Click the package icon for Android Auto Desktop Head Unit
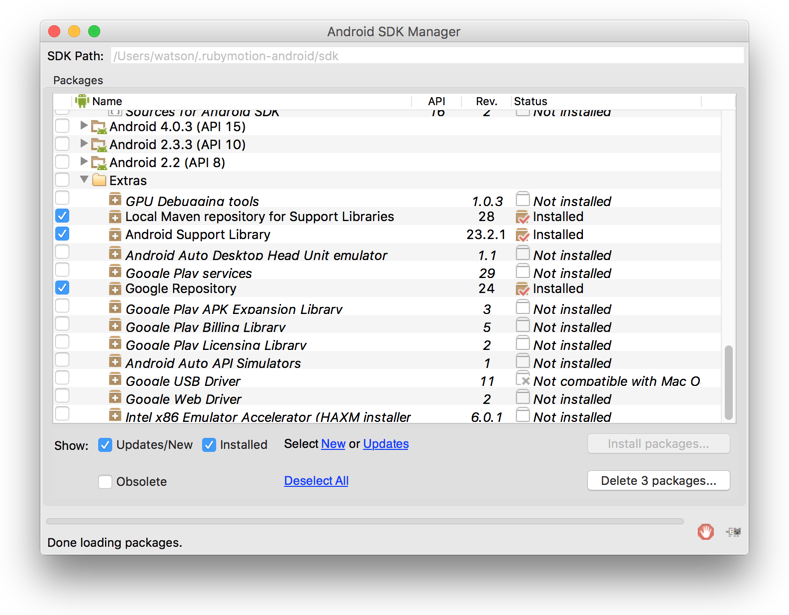Screen dimensions: 789x615 pos(115,253)
